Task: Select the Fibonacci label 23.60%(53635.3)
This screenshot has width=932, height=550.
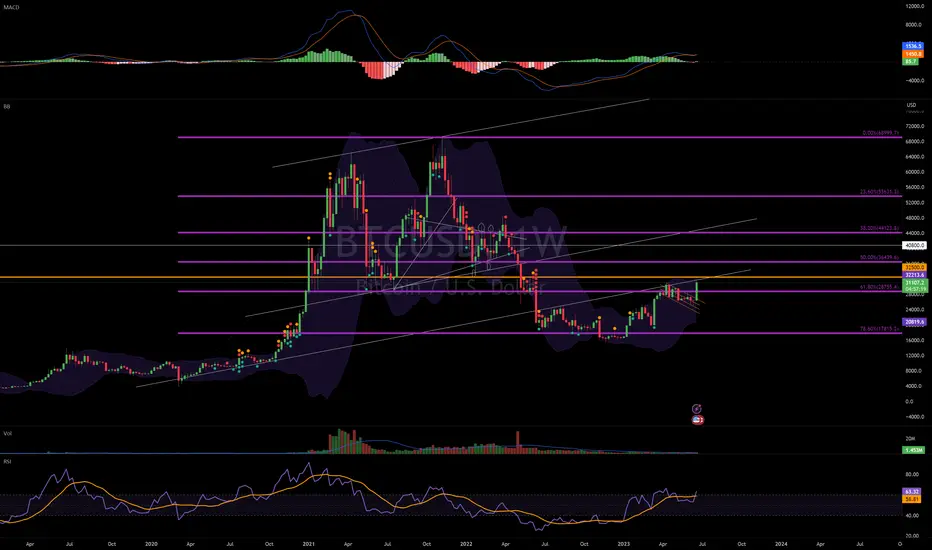Action: pyautogui.click(x=880, y=192)
